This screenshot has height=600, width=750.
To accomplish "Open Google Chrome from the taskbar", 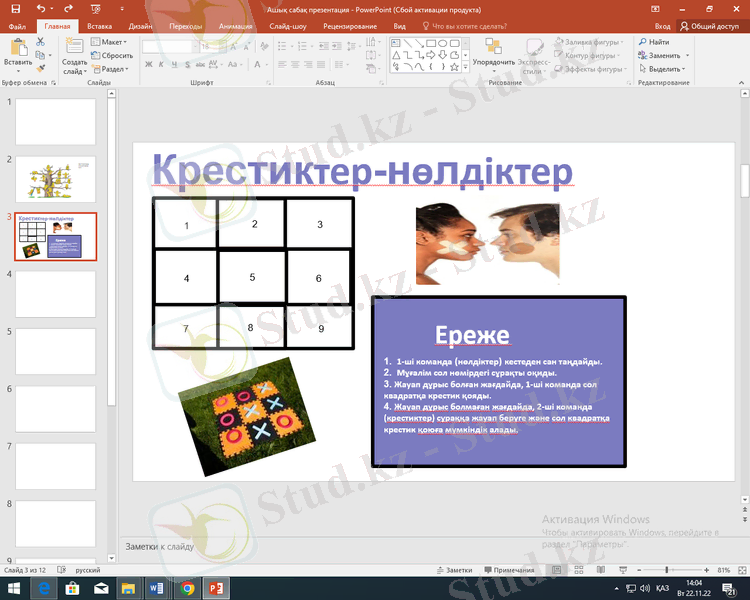I will tap(188, 588).
